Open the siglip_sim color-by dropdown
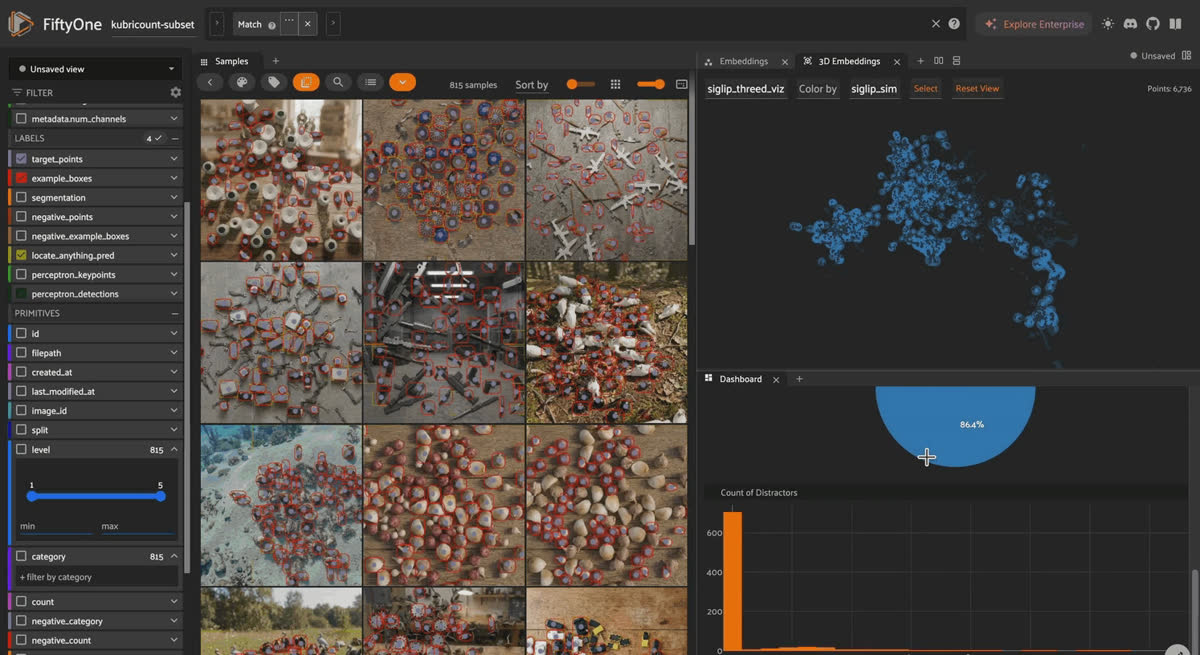Screen dimensions: 1200x655 tap(874, 88)
